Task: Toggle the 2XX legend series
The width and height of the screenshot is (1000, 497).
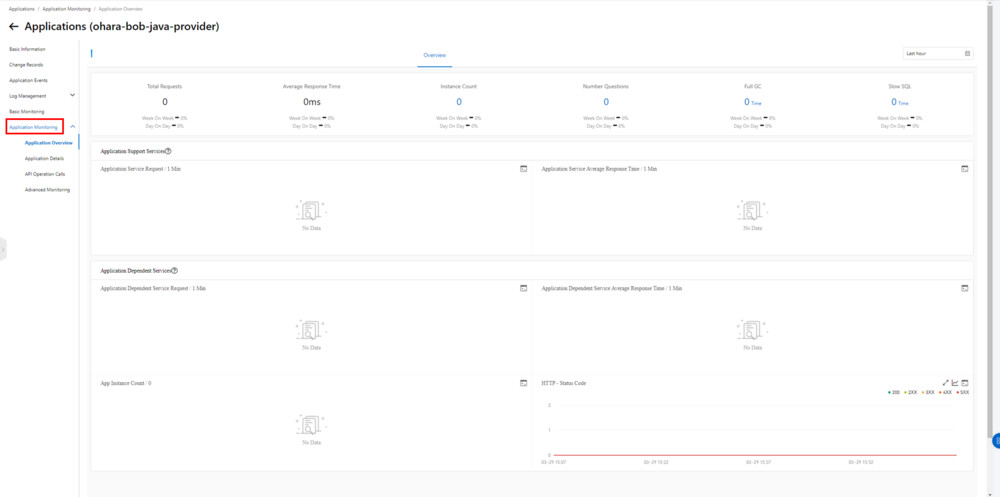Action: coord(913,392)
